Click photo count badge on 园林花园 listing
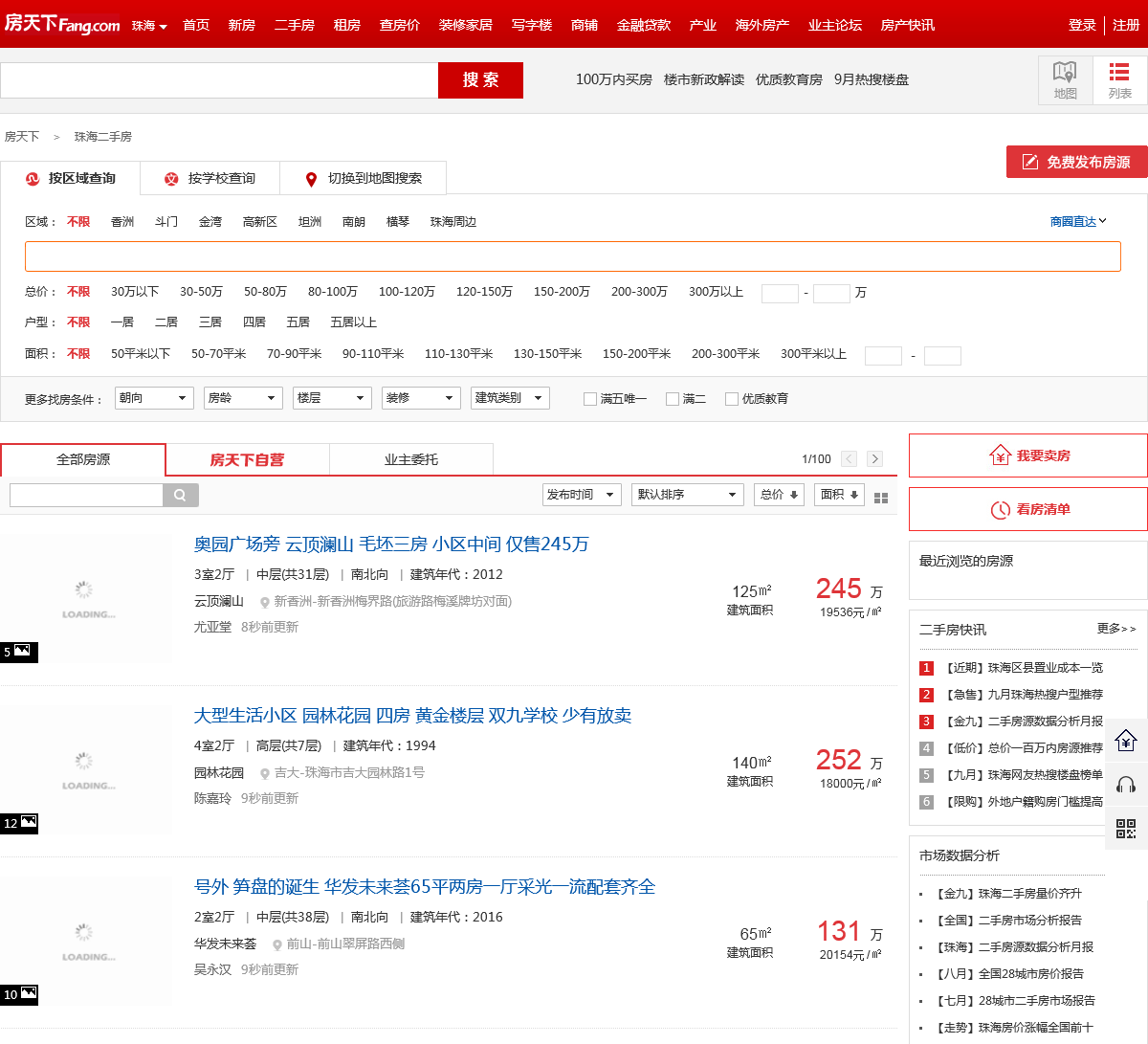The image size is (1148, 1044). point(19,823)
